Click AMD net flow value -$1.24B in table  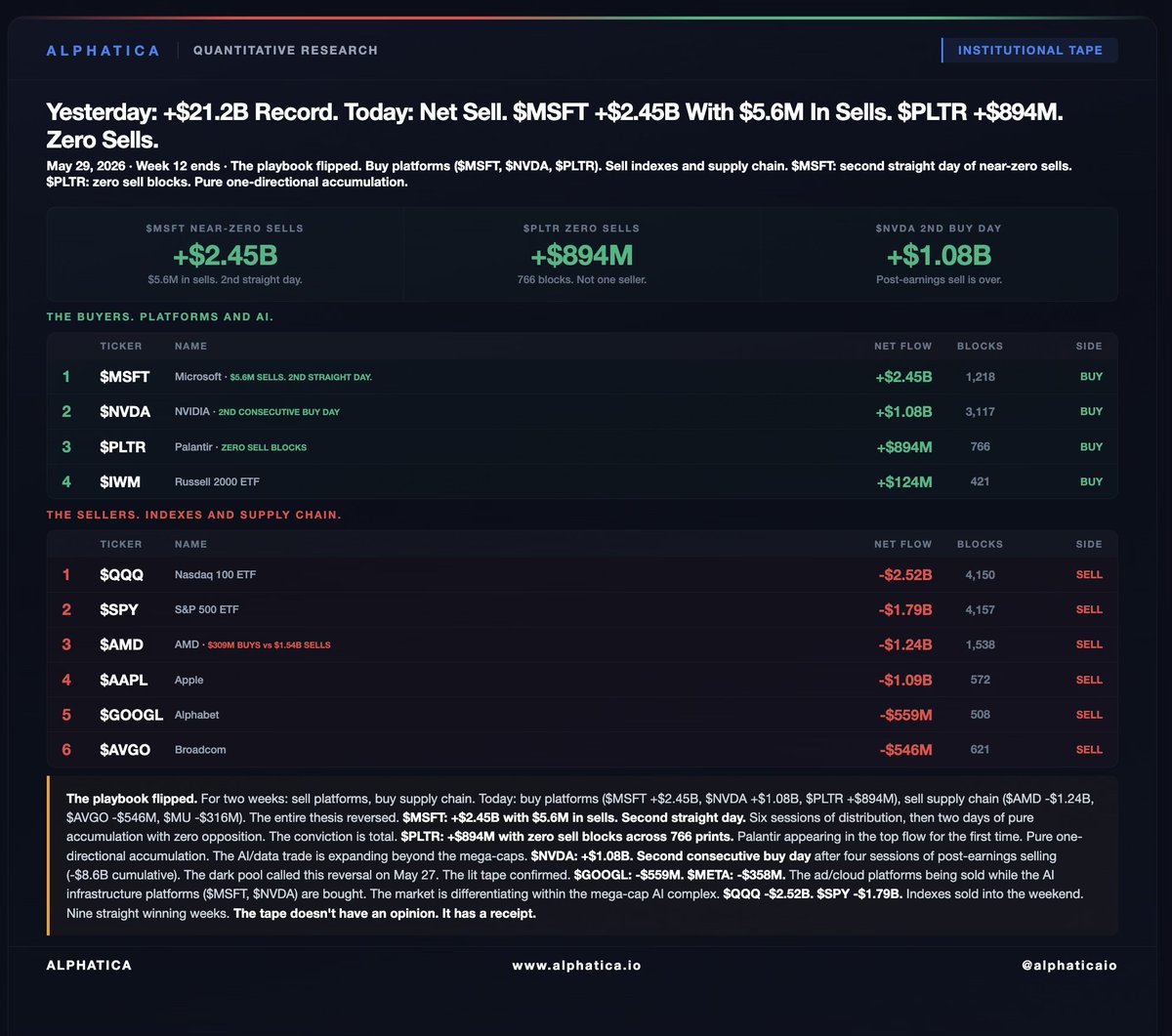click(905, 645)
